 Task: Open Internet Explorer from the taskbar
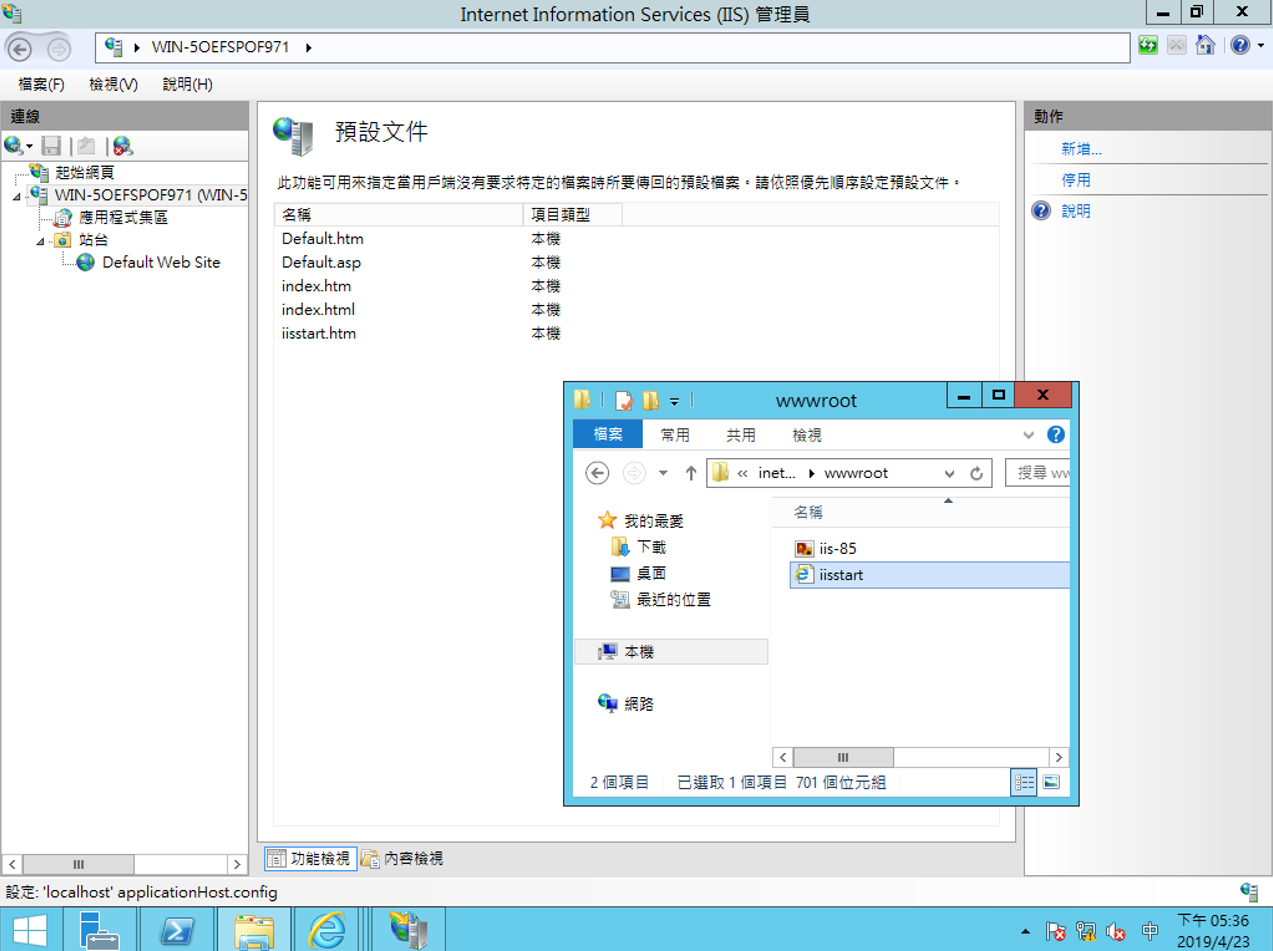point(326,931)
